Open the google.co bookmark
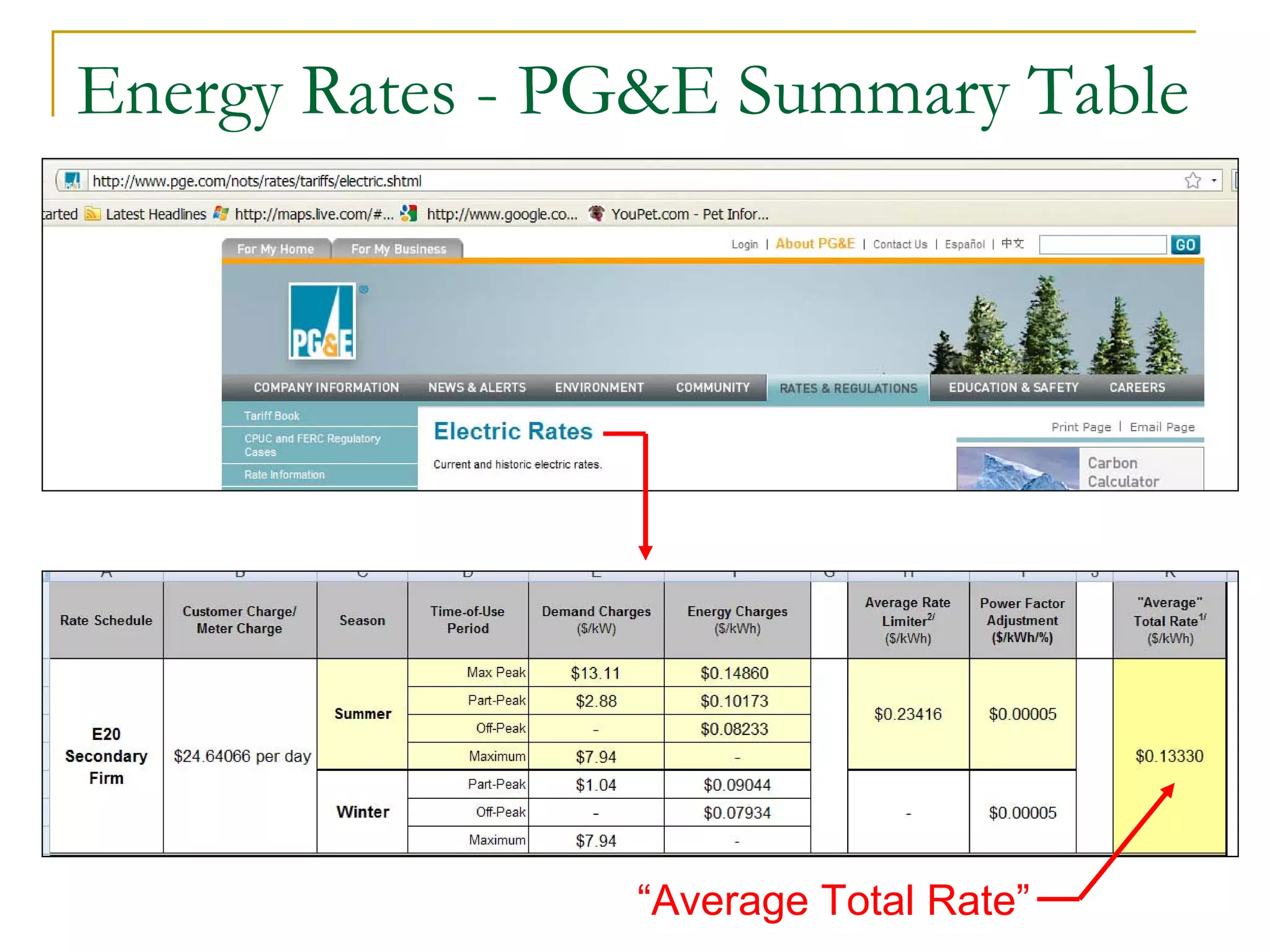Image resolution: width=1270 pixels, height=952 pixels. (489, 214)
